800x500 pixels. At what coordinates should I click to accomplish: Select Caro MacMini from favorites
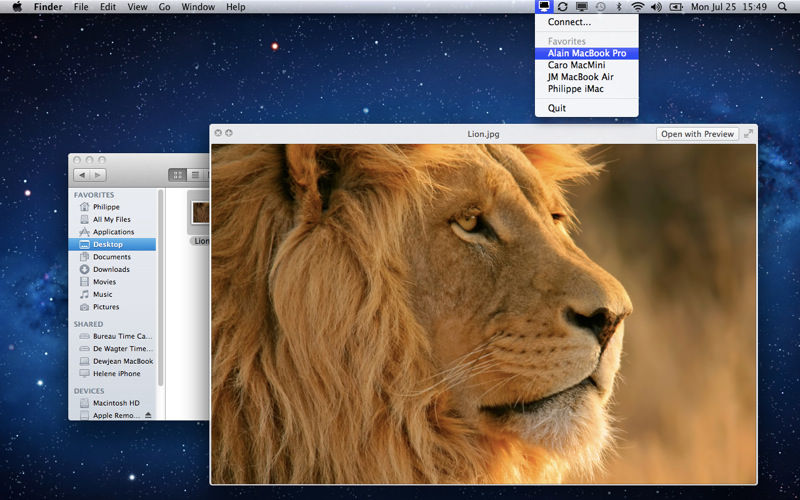[587, 65]
